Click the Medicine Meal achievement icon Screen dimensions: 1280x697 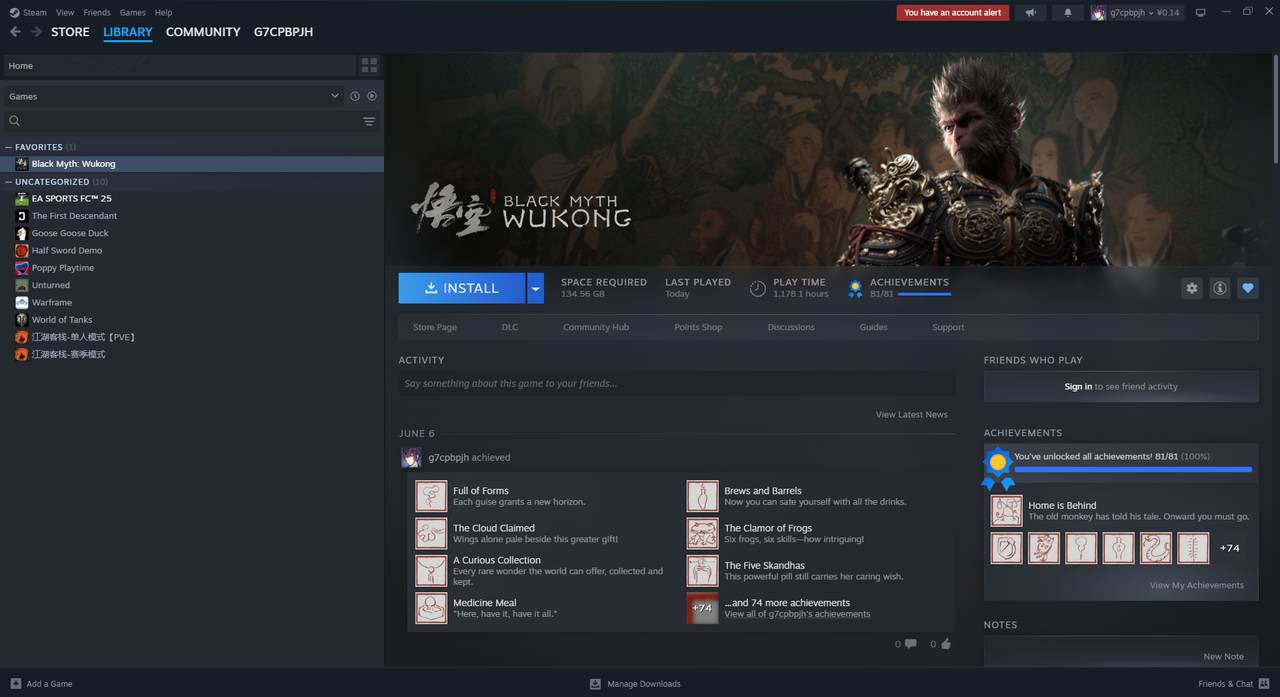pyautogui.click(x=431, y=608)
